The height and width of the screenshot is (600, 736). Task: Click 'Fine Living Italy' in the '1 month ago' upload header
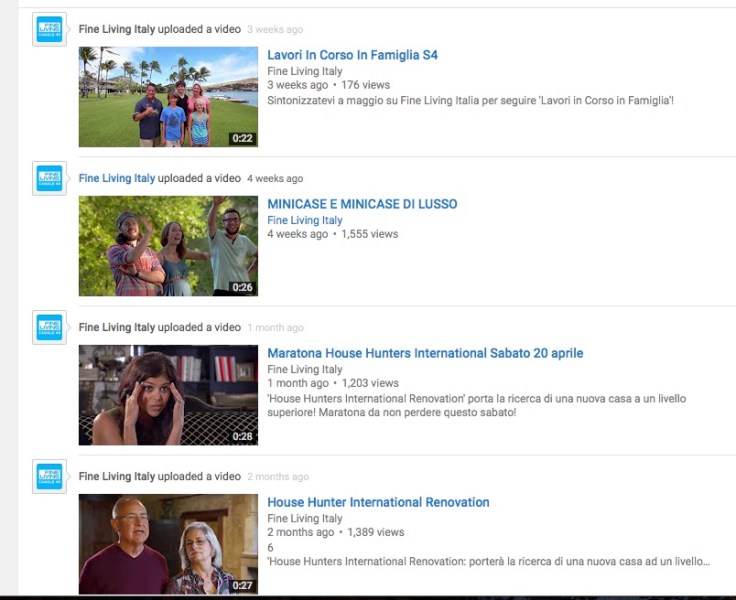pos(117,327)
